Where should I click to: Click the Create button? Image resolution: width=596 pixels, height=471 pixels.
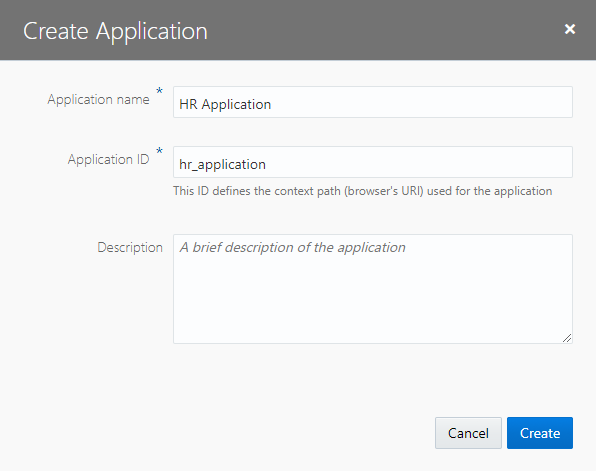pyautogui.click(x=540, y=433)
